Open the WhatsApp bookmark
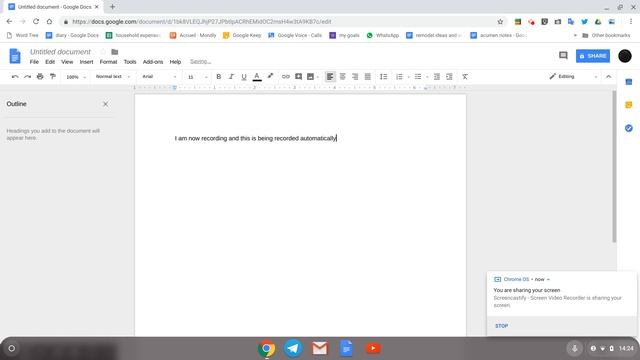 tap(382, 36)
